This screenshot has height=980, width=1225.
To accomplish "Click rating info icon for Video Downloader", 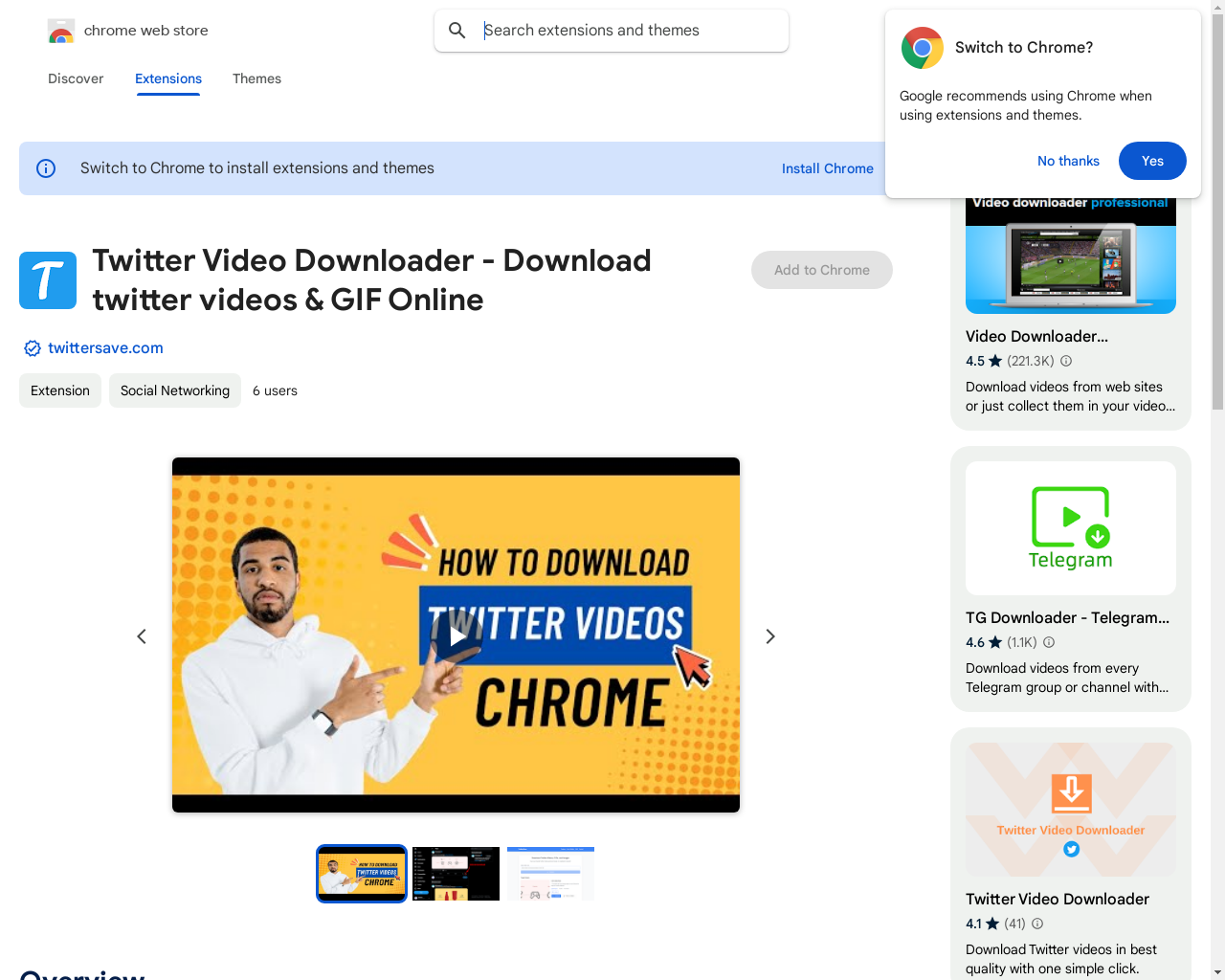I will tap(1066, 361).
